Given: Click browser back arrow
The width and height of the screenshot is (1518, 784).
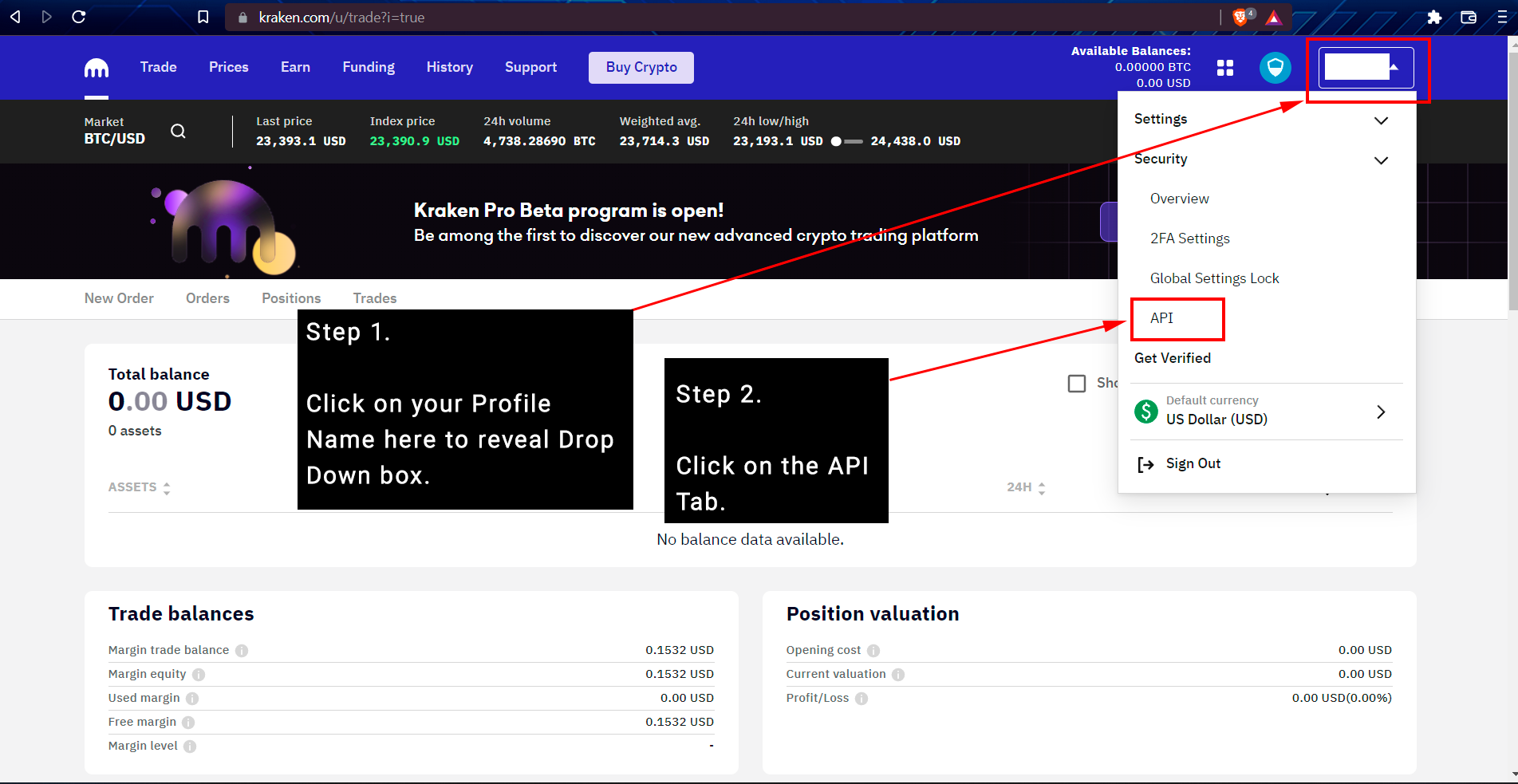Looking at the screenshot, I should [15, 17].
